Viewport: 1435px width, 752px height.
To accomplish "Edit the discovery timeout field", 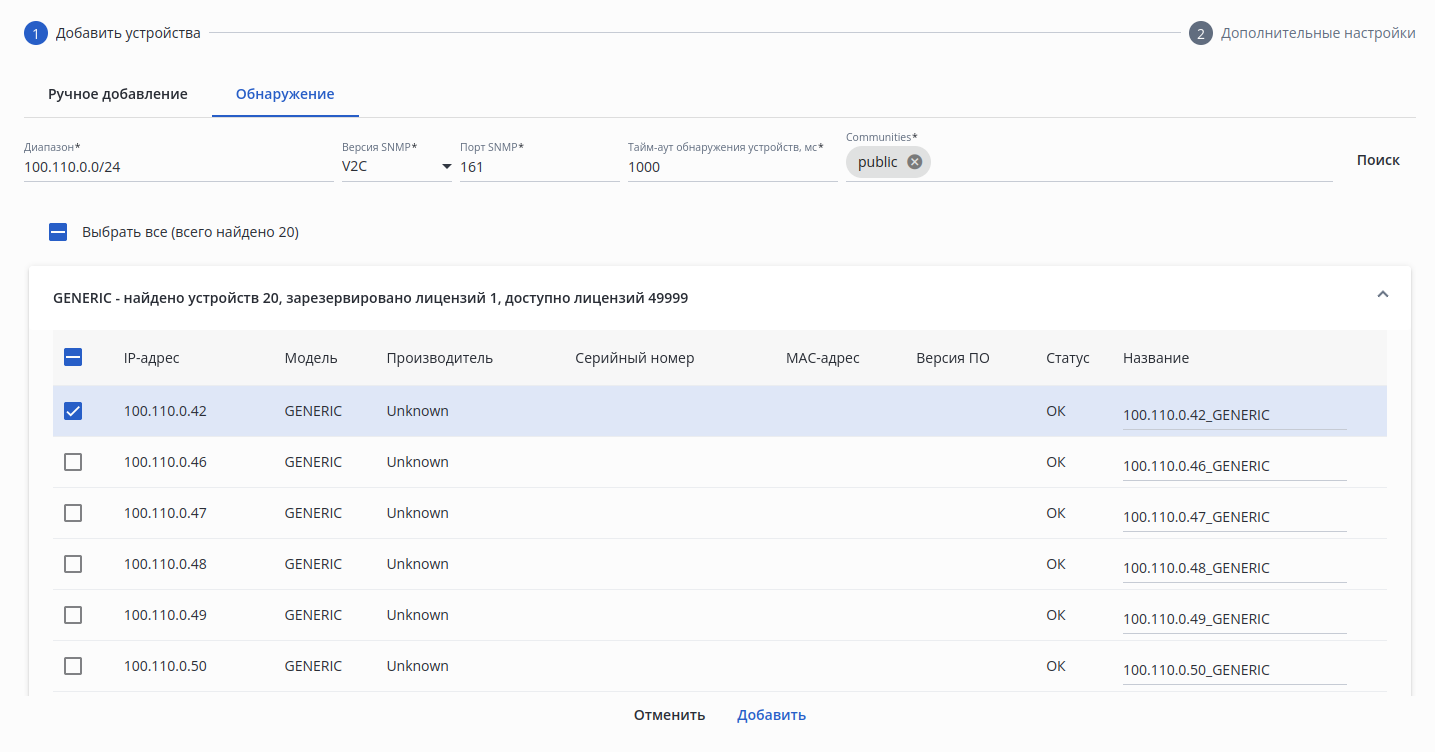I will [x=732, y=167].
